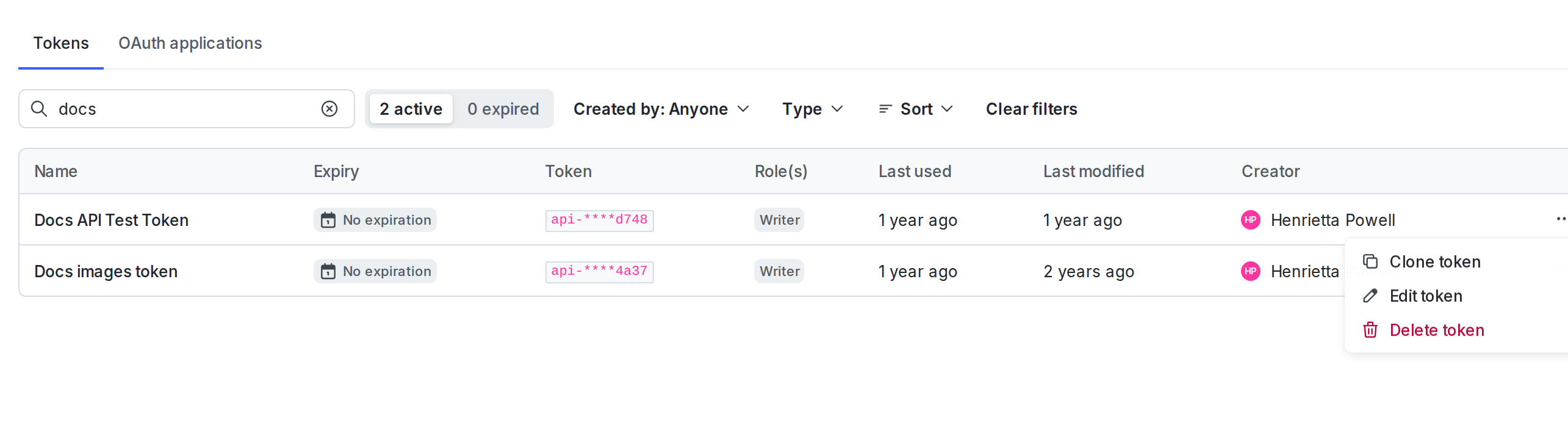Viewport: 1568px width, 436px height.
Task: Open the Sort dropdown
Action: (x=915, y=109)
